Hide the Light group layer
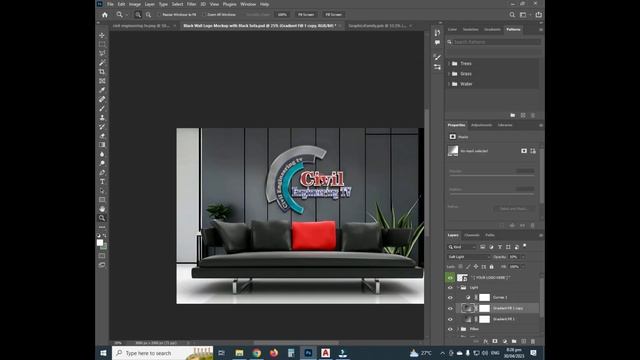This screenshot has width=640, height=360. point(450,288)
